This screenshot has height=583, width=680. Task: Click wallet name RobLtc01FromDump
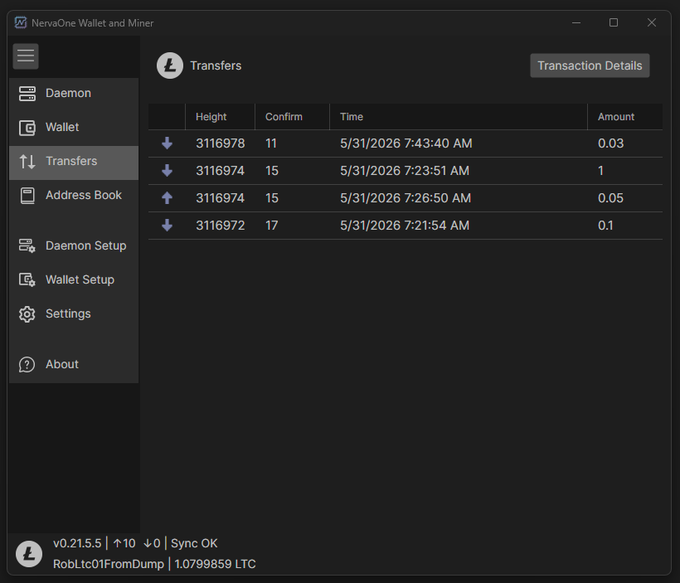coord(108,564)
